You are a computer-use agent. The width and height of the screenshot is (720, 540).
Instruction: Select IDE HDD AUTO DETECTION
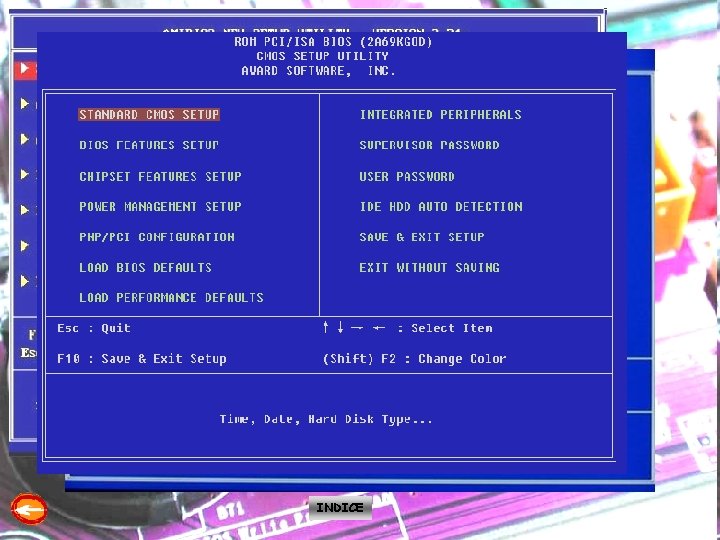click(x=441, y=207)
